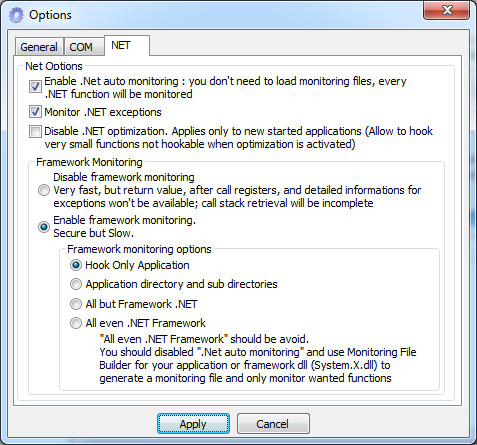Image resolution: width=477 pixels, height=445 pixels.
Task: Select the Disable framework monitoring radio button
Action: (44, 190)
